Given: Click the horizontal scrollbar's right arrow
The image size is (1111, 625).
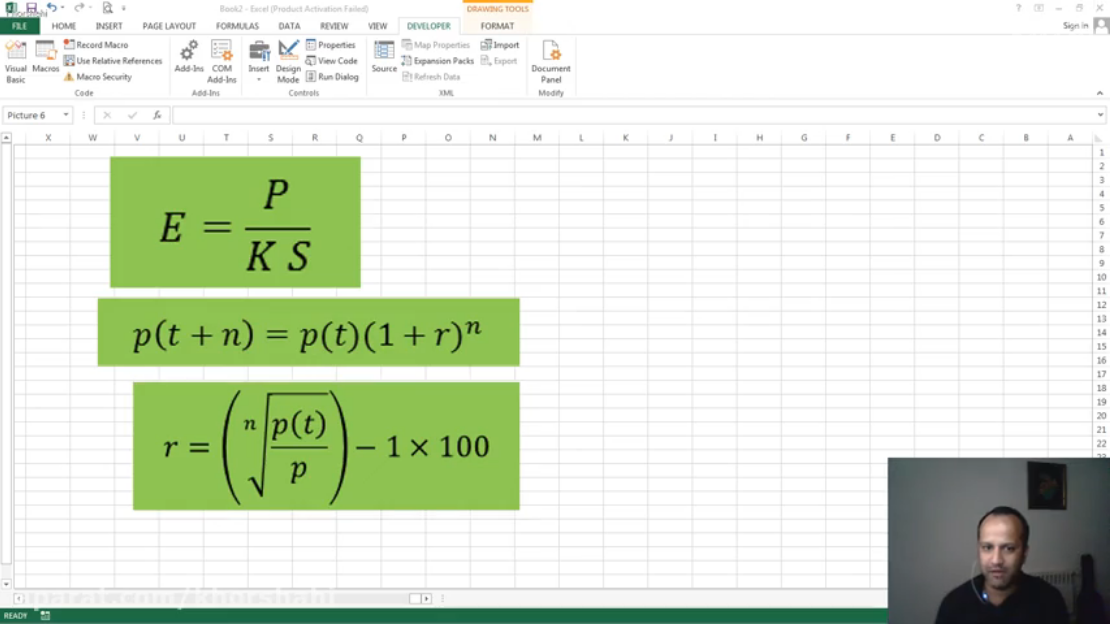Looking at the screenshot, I should 426,599.
